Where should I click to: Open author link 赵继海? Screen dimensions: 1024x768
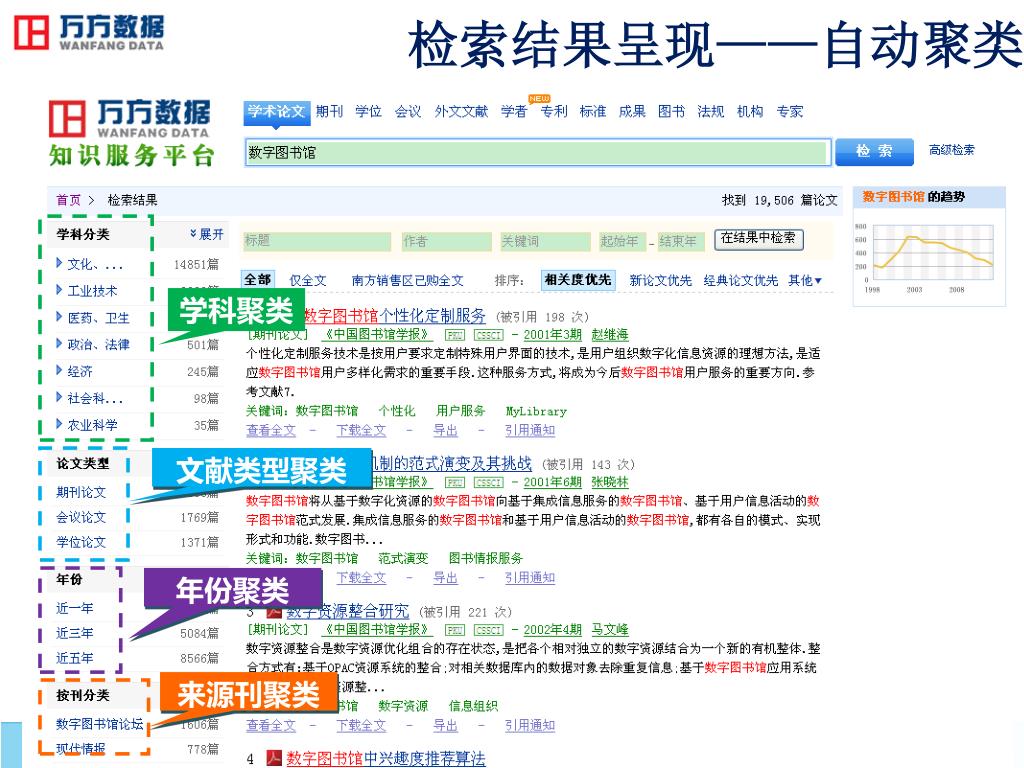609,335
